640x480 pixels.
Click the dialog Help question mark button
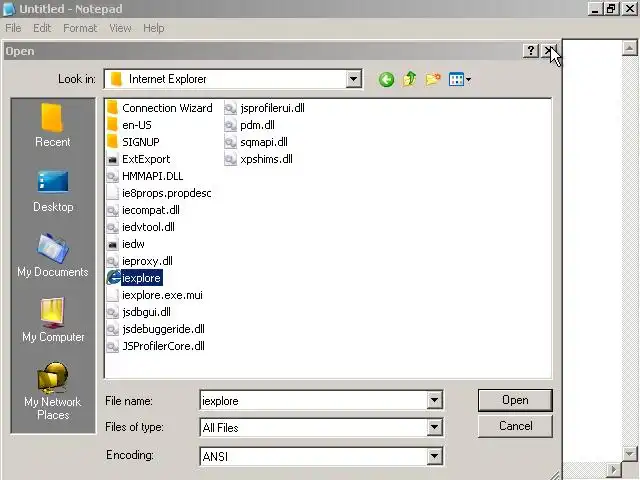[531, 51]
